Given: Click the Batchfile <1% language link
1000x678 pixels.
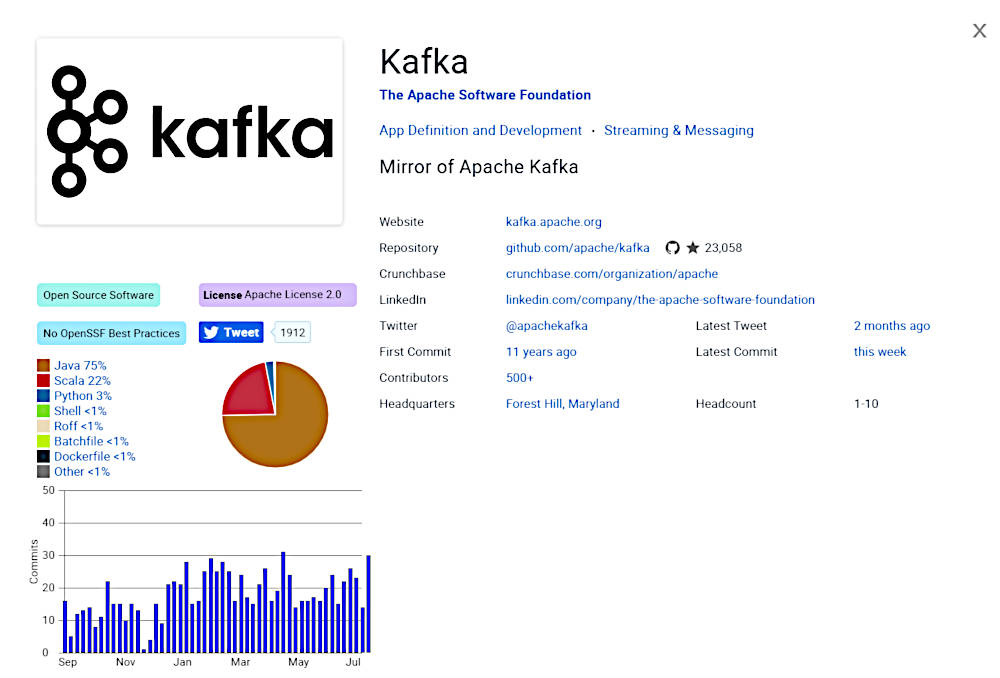Looking at the screenshot, I should [x=91, y=441].
